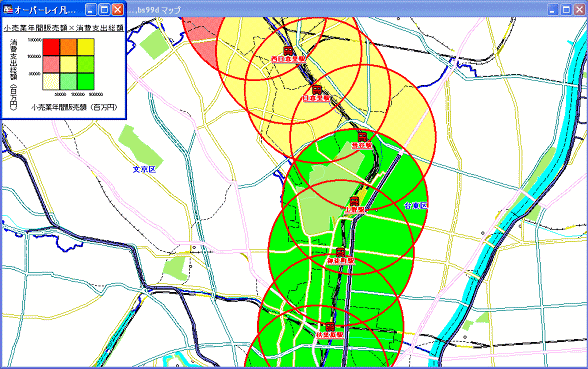The width and height of the screenshot is (588, 369).
Task: Pick the red swatch in legend grid
Action: (51, 48)
